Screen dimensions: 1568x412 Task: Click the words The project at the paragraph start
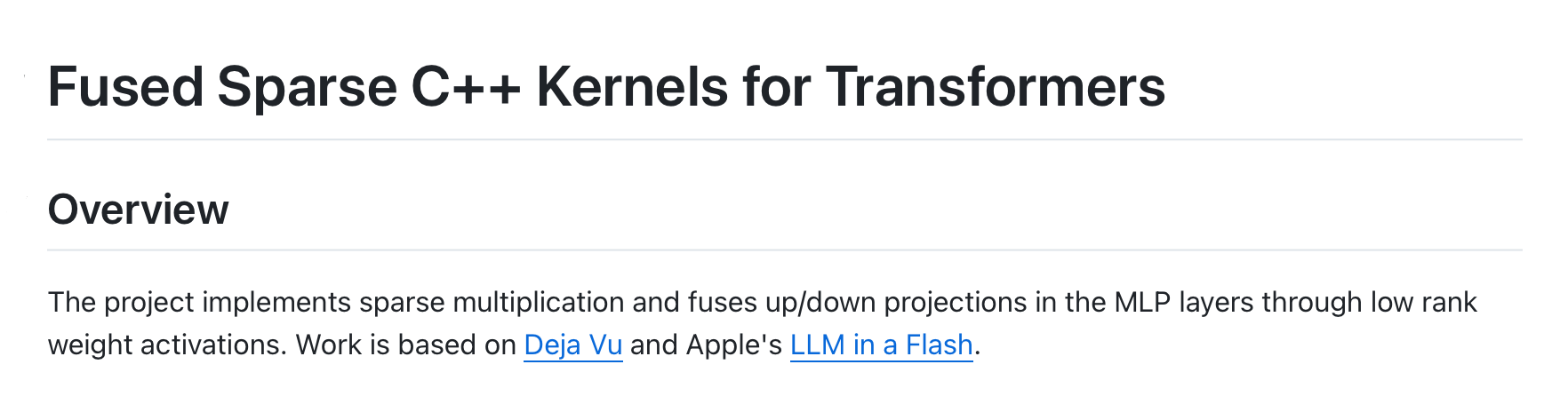click(121, 303)
